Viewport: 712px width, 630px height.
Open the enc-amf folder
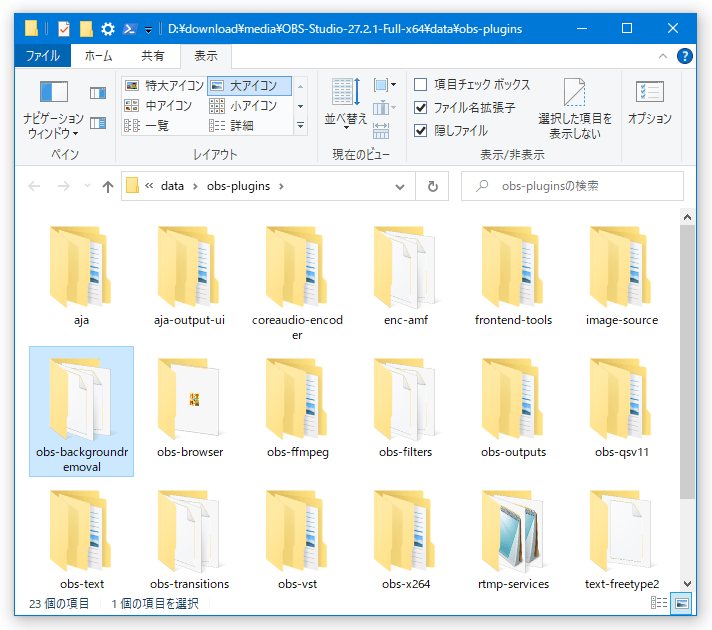(x=405, y=276)
